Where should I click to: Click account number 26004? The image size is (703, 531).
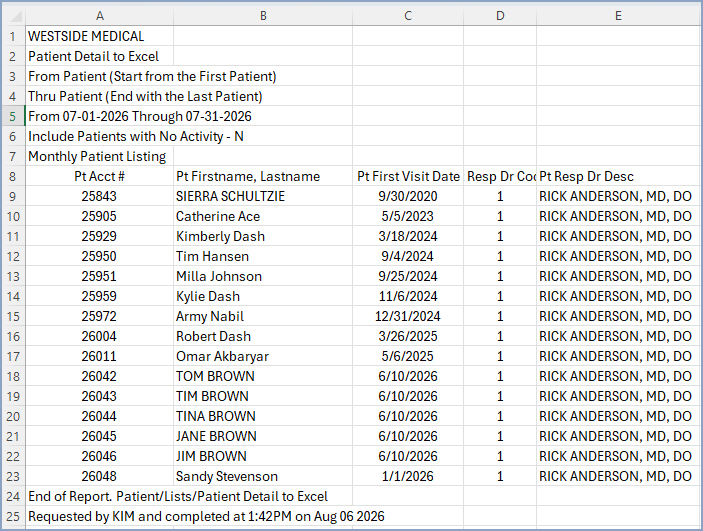(x=100, y=336)
